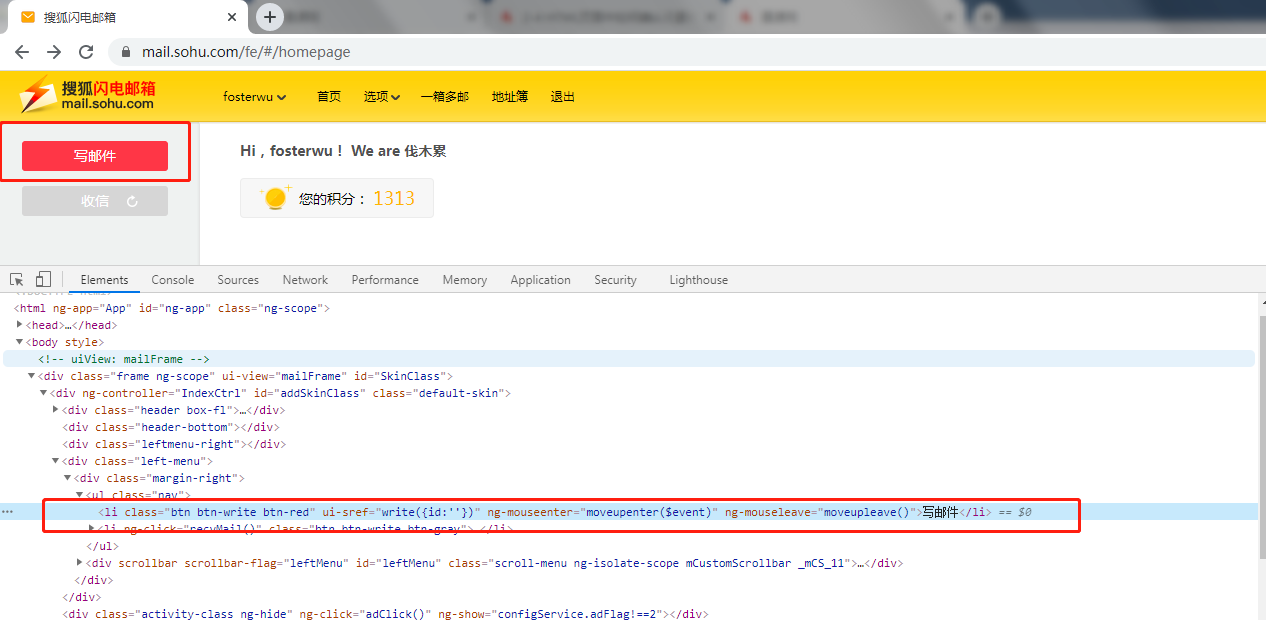Screen dimensions: 1266x620
Task: Expand the head element node
Action: (x=19, y=325)
